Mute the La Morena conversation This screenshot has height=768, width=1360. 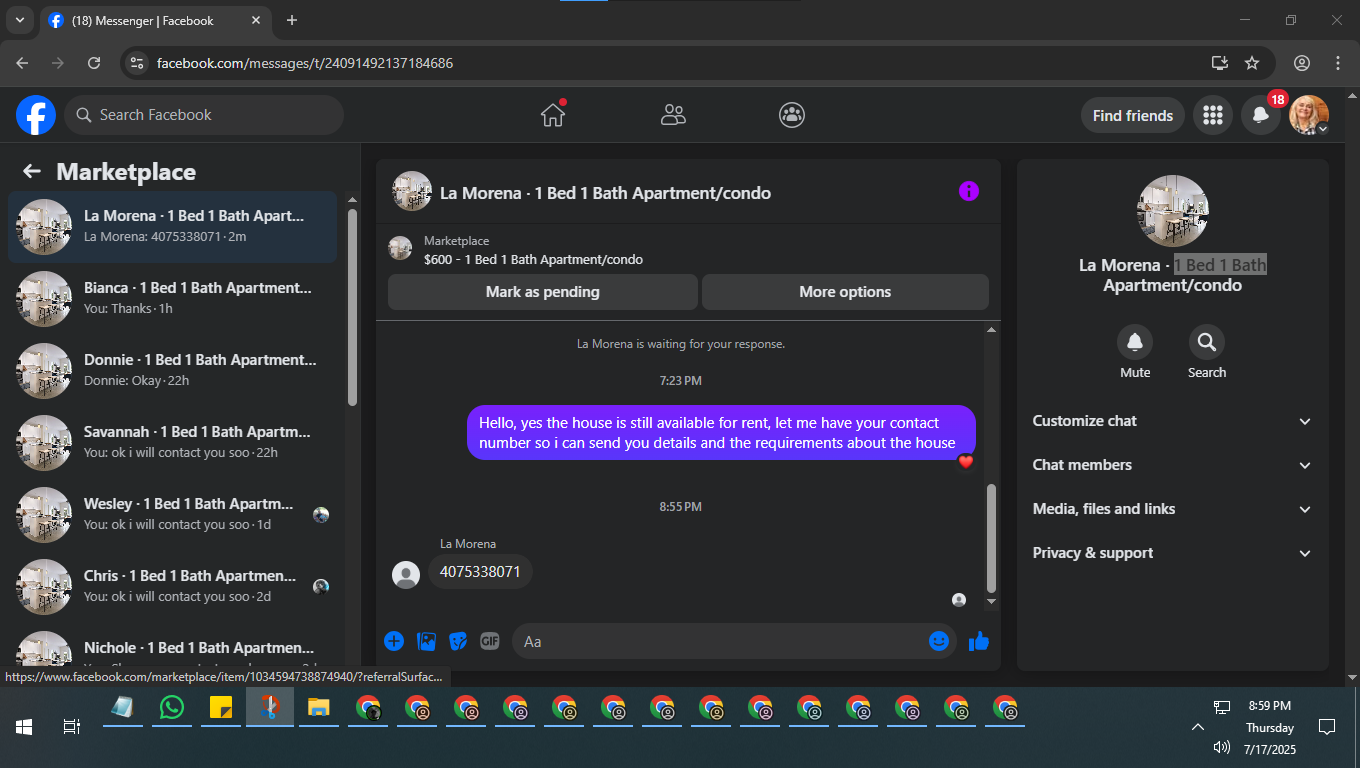click(1135, 343)
